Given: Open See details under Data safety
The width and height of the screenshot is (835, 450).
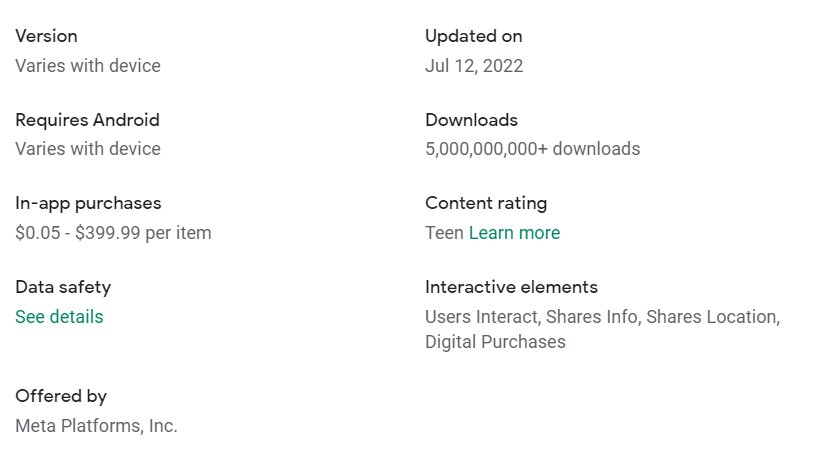Looking at the screenshot, I should pos(59,317).
